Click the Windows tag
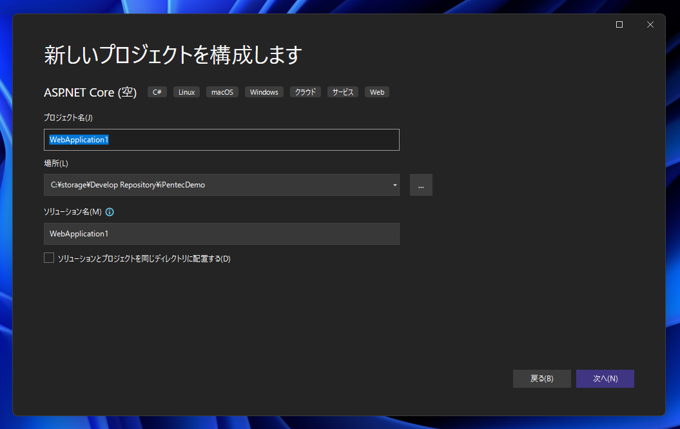The width and height of the screenshot is (680, 429). [264, 92]
